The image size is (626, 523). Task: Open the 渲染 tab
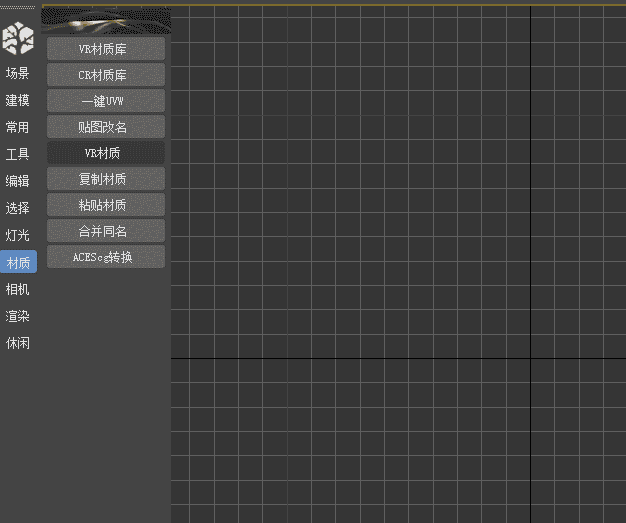click(18, 316)
